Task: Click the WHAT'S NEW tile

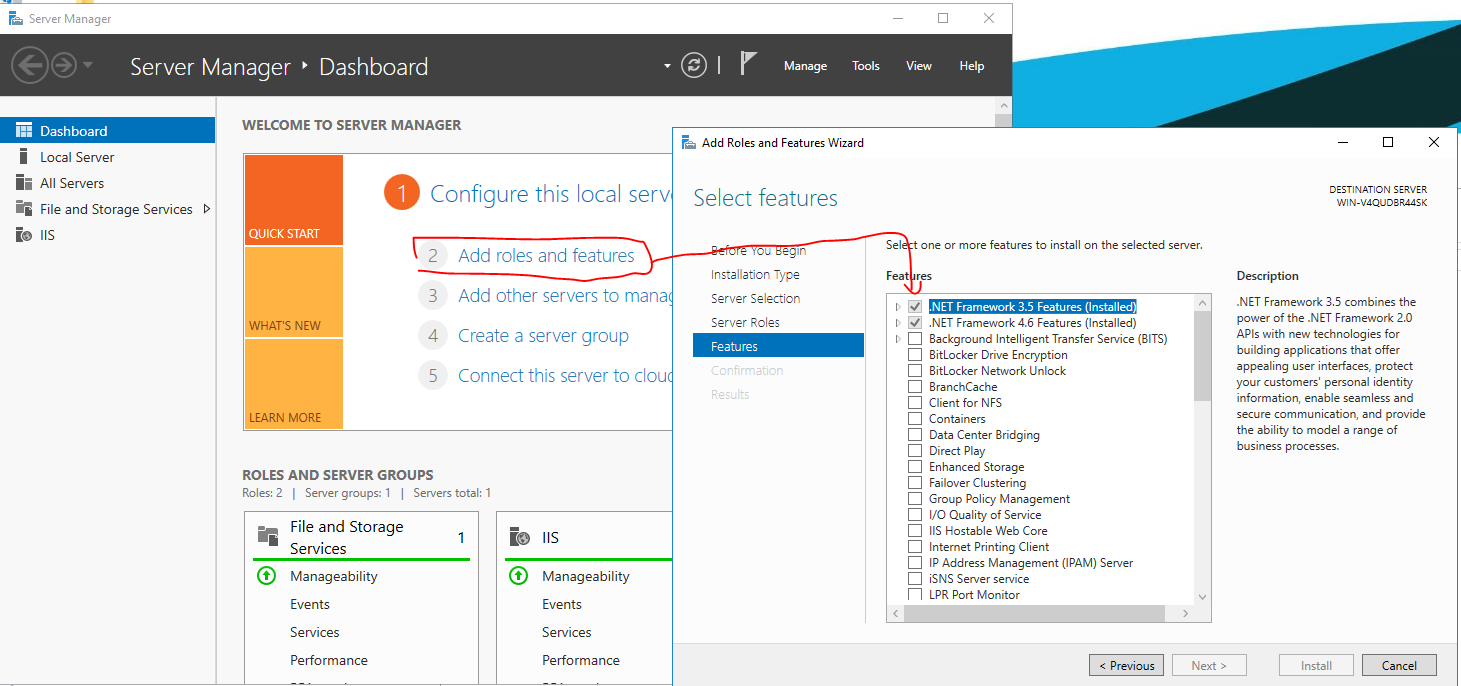Action: click(x=293, y=292)
